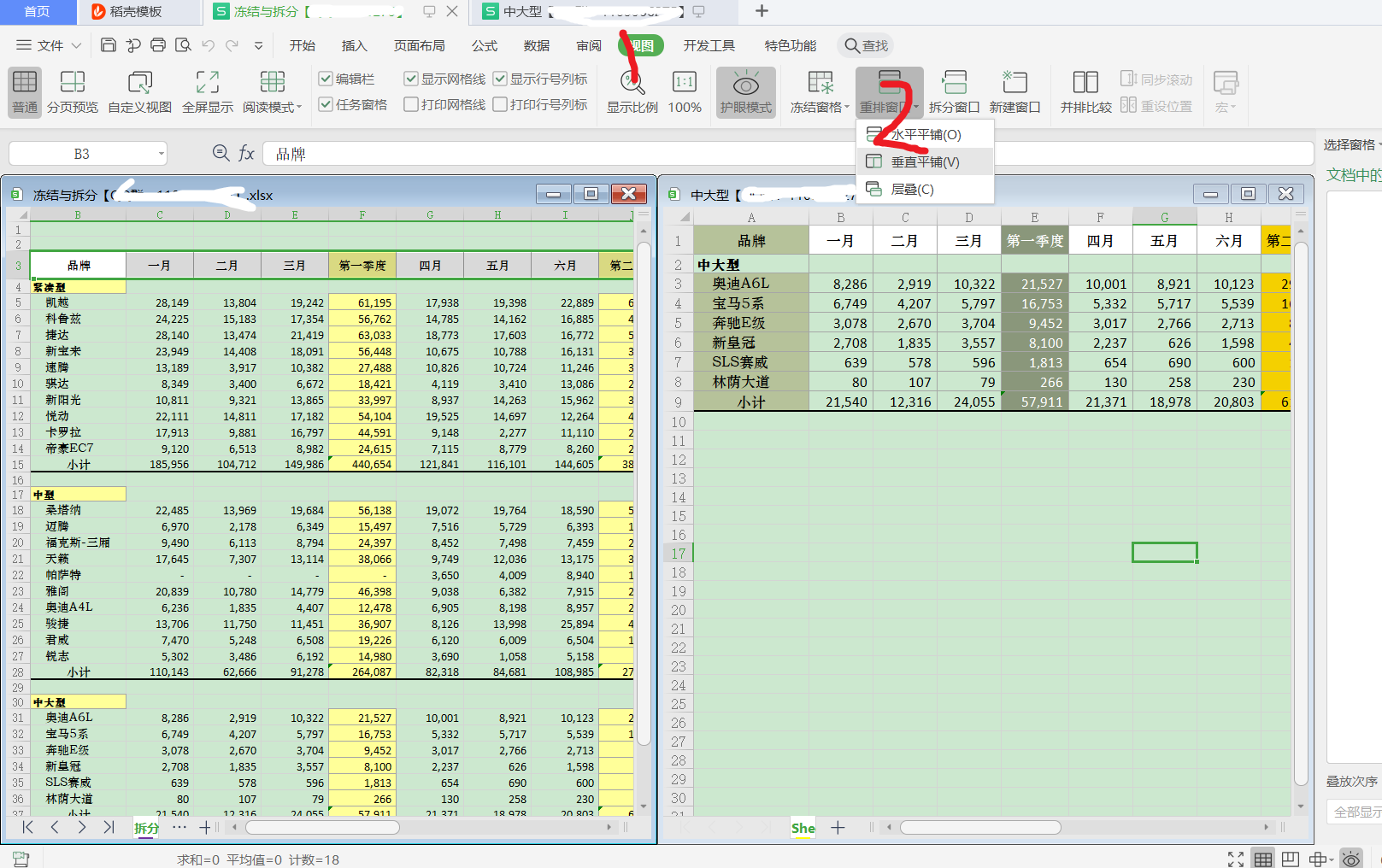This screenshot has width=1382, height=868.
Task: Open the 首页 home tab
Action: click(x=37, y=11)
